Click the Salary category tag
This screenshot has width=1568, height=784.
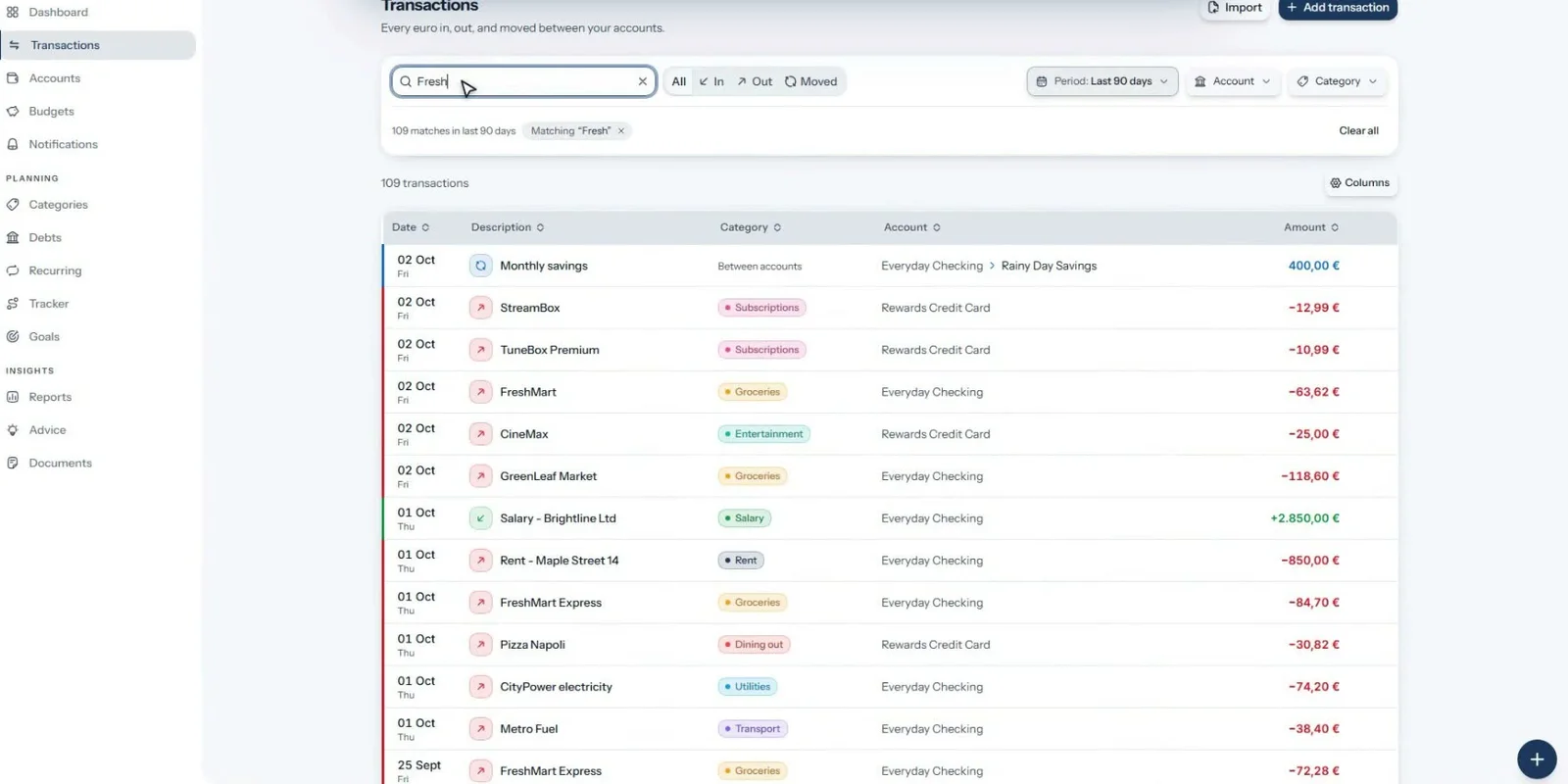click(x=744, y=518)
